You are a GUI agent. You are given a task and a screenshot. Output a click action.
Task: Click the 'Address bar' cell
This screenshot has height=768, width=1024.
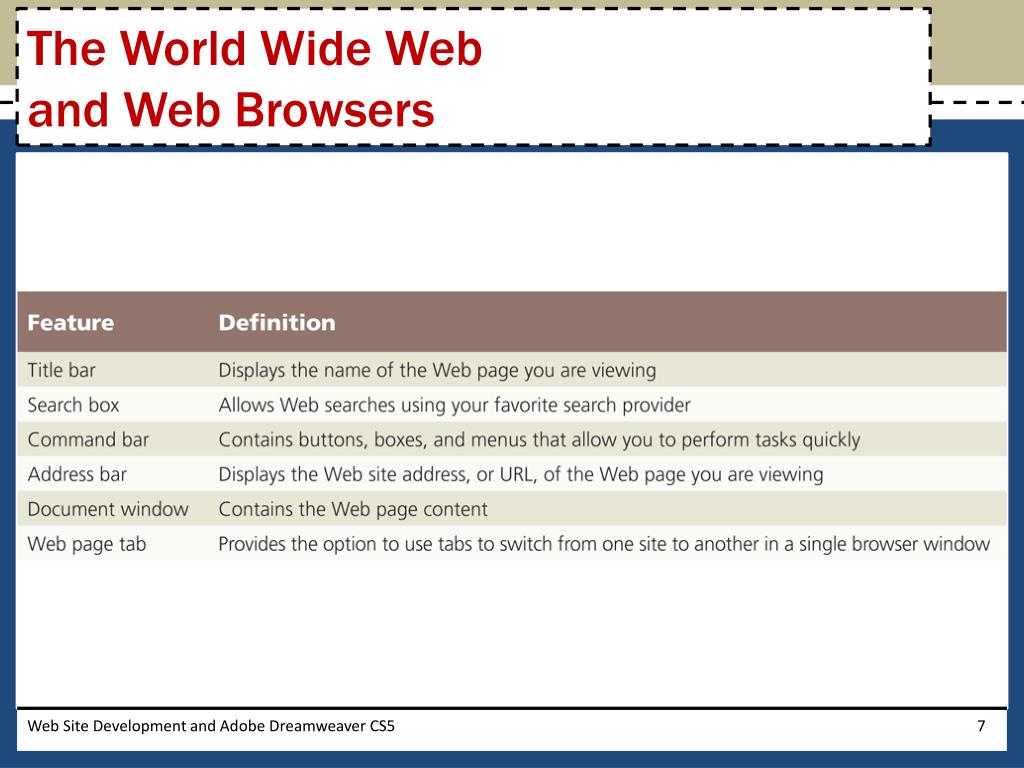[77, 474]
